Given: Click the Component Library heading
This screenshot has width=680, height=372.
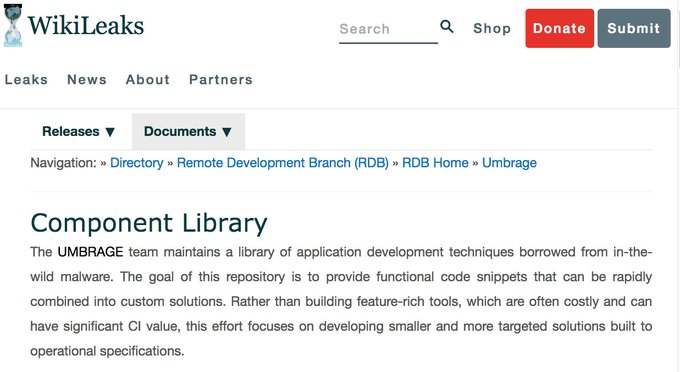Looking at the screenshot, I should (x=149, y=223).
